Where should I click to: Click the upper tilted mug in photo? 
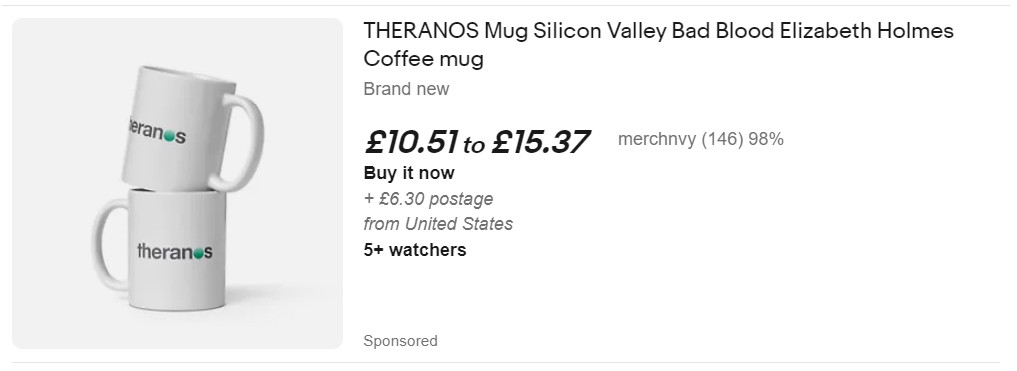click(x=191, y=128)
